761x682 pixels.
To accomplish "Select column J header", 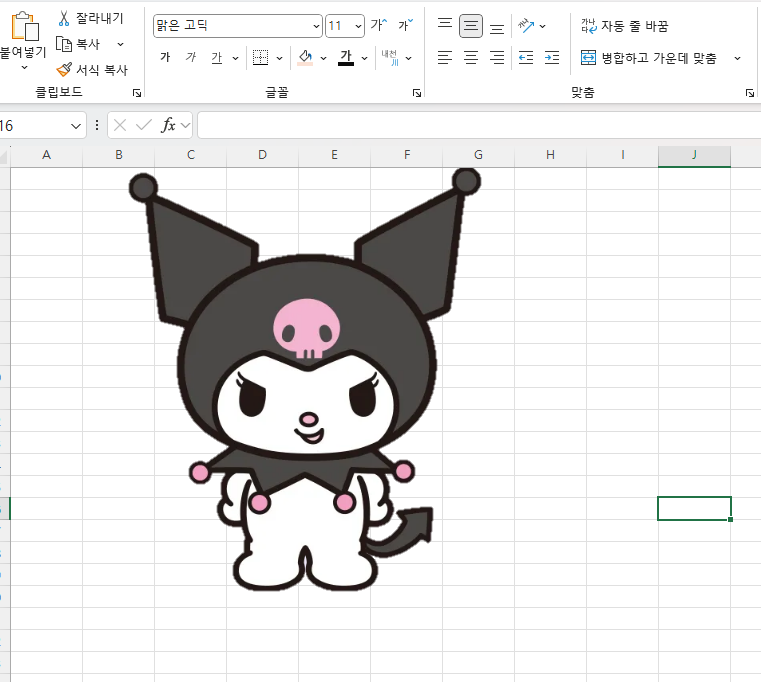I will pos(695,155).
